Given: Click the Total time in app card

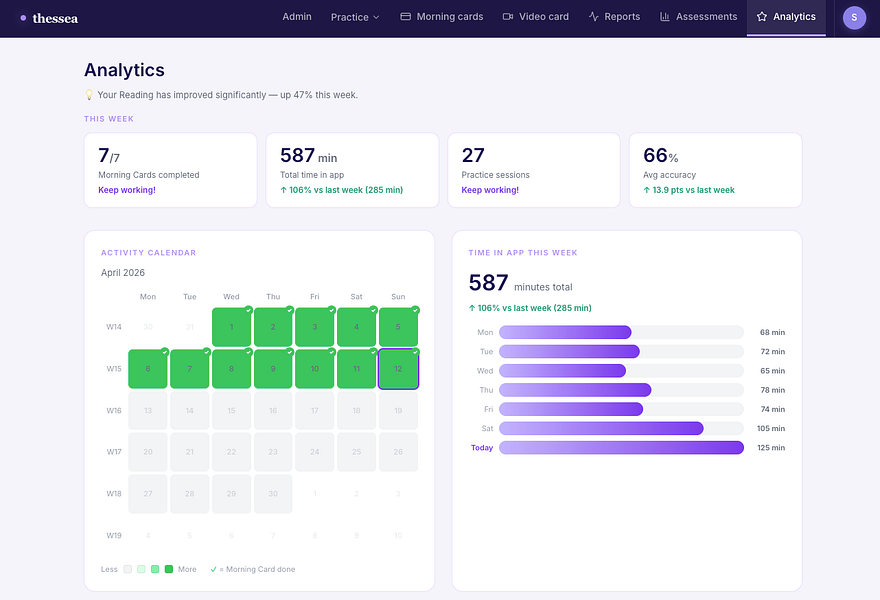Looking at the screenshot, I should point(352,170).
